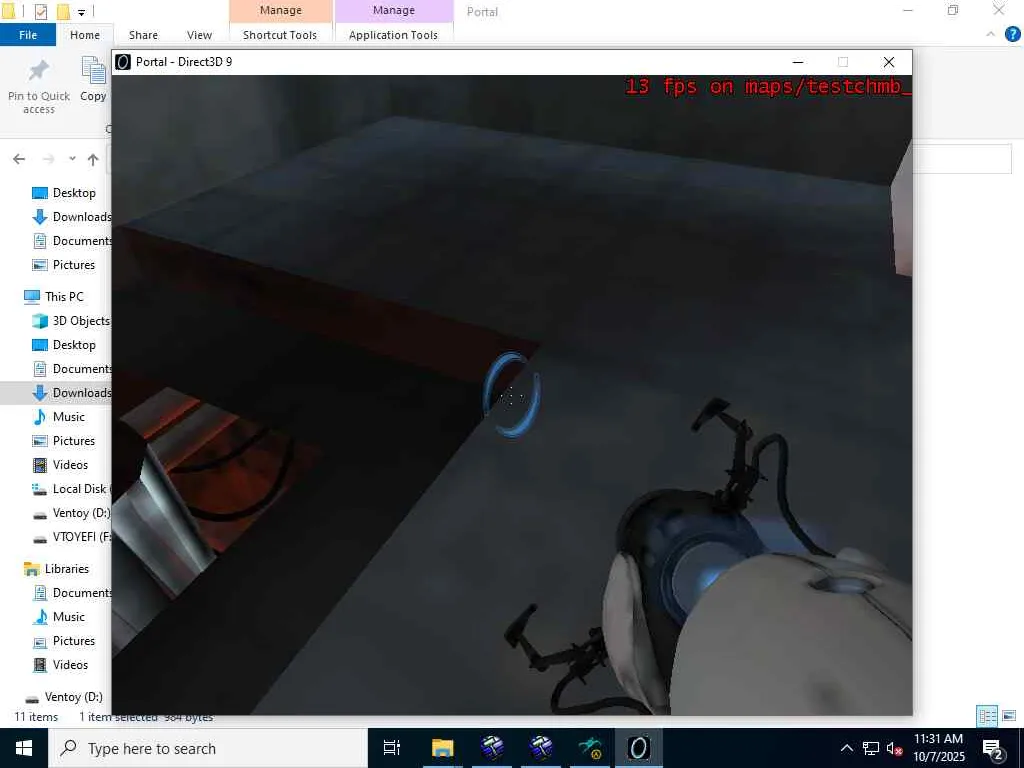Click the network icon in system tray

tap(871, 748)
